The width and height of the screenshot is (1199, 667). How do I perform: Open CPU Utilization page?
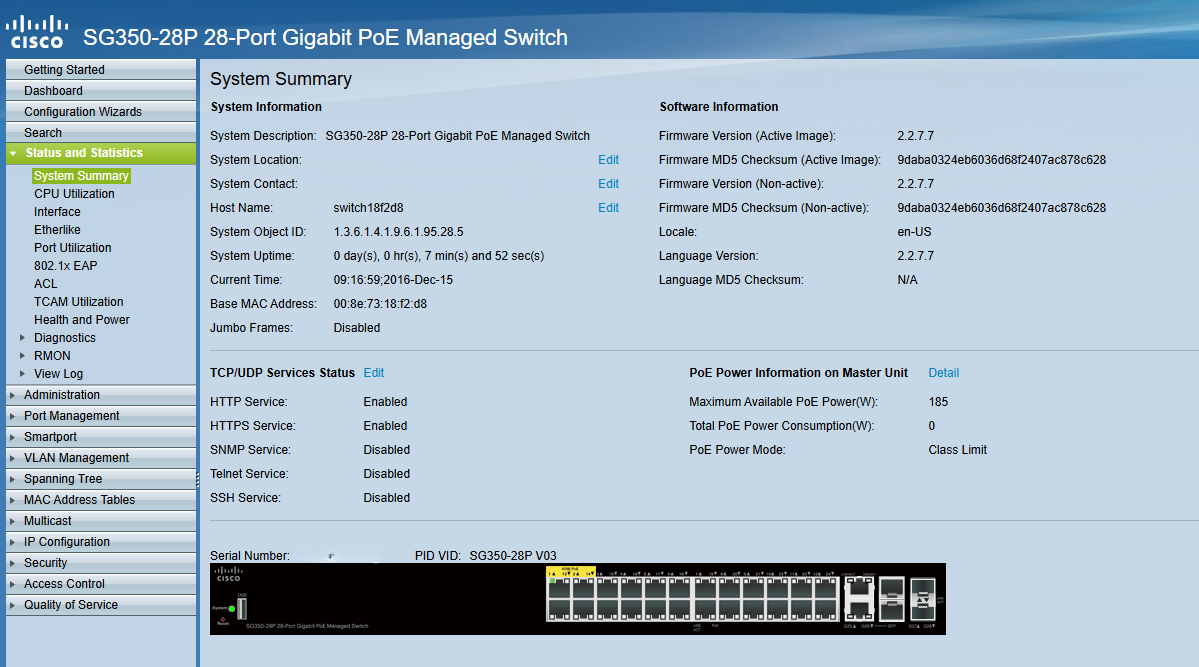(74, 194)
